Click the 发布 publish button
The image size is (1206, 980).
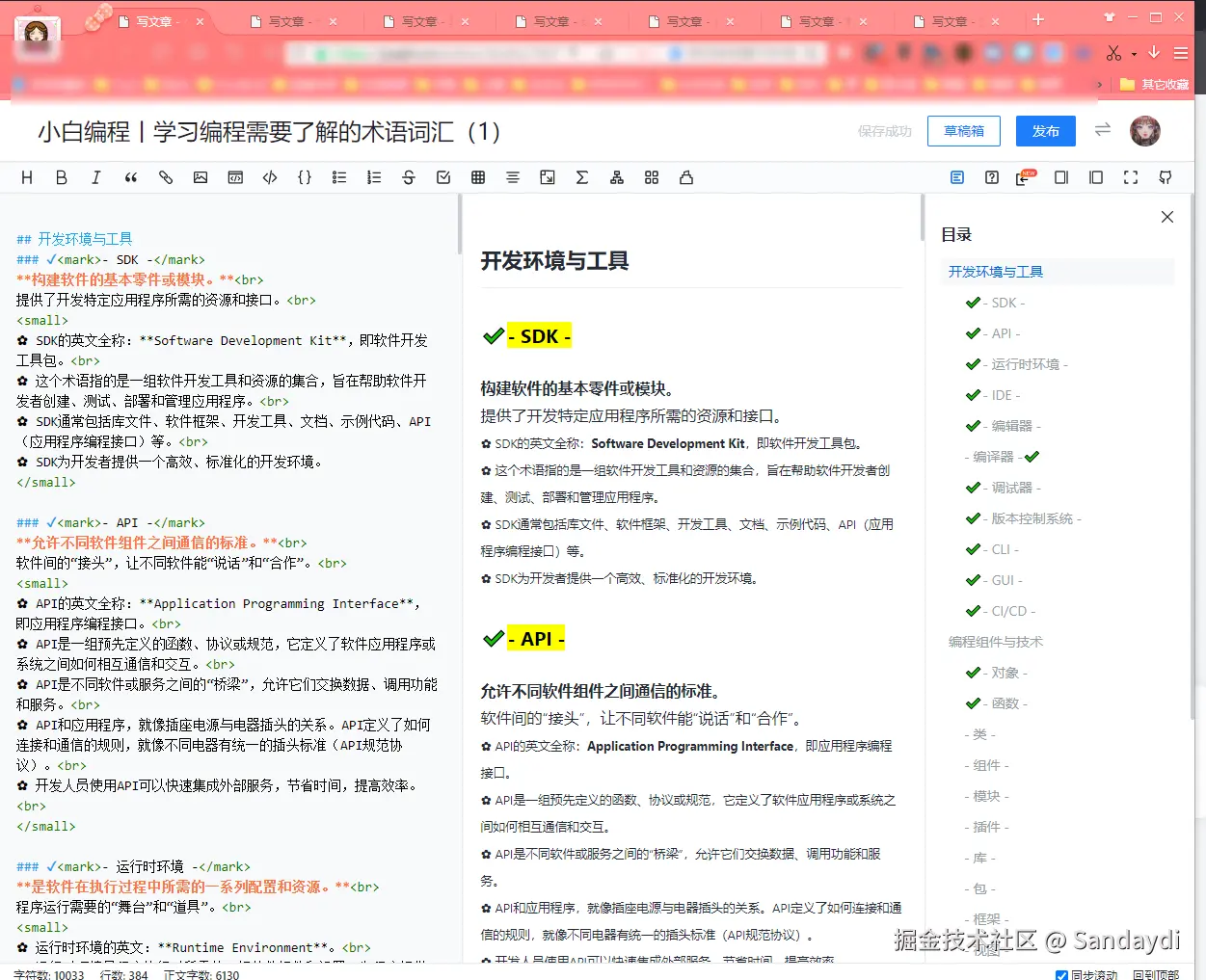coord(1045,131)
